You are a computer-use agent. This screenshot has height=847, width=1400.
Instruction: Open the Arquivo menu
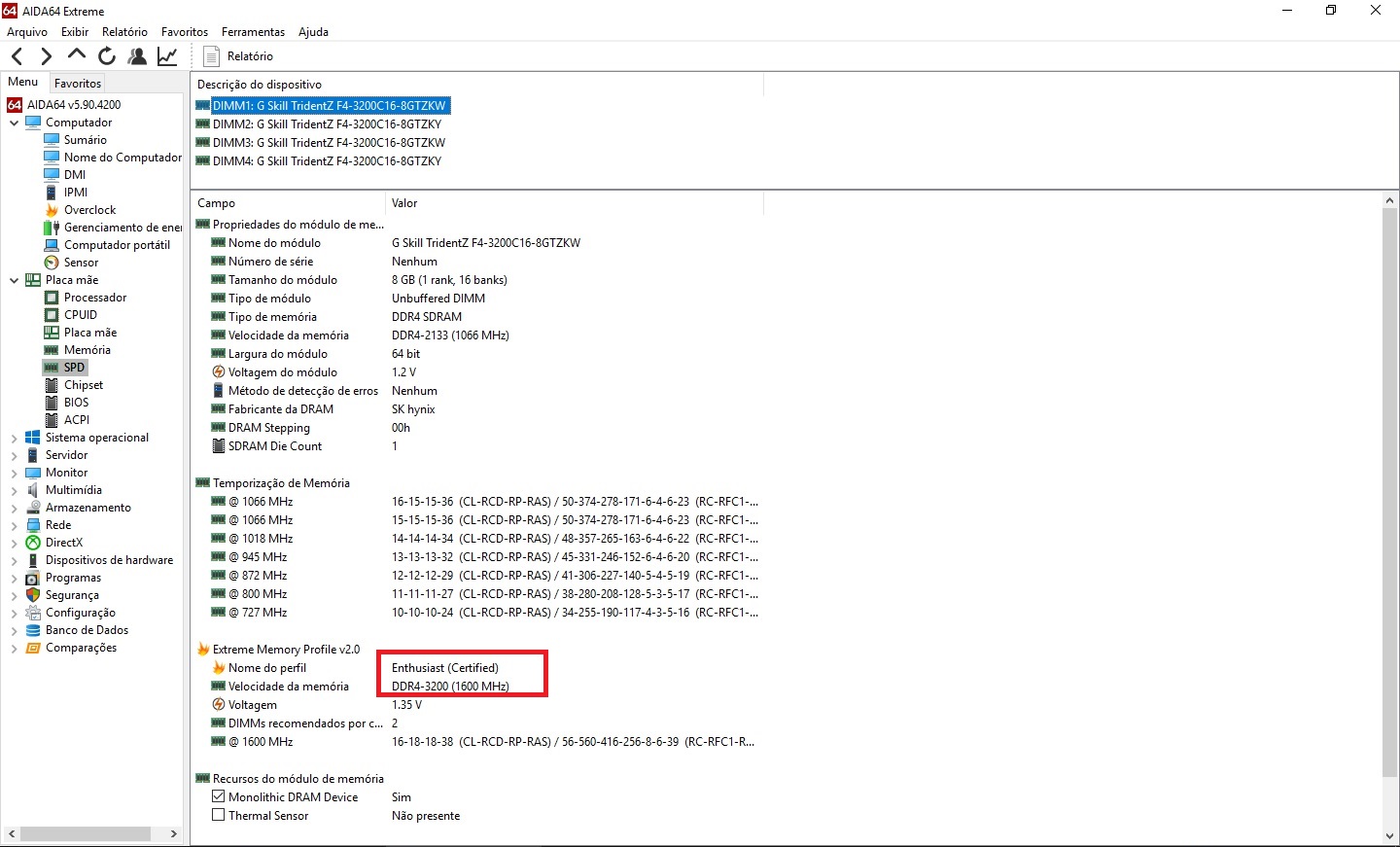tap(27, 31)
